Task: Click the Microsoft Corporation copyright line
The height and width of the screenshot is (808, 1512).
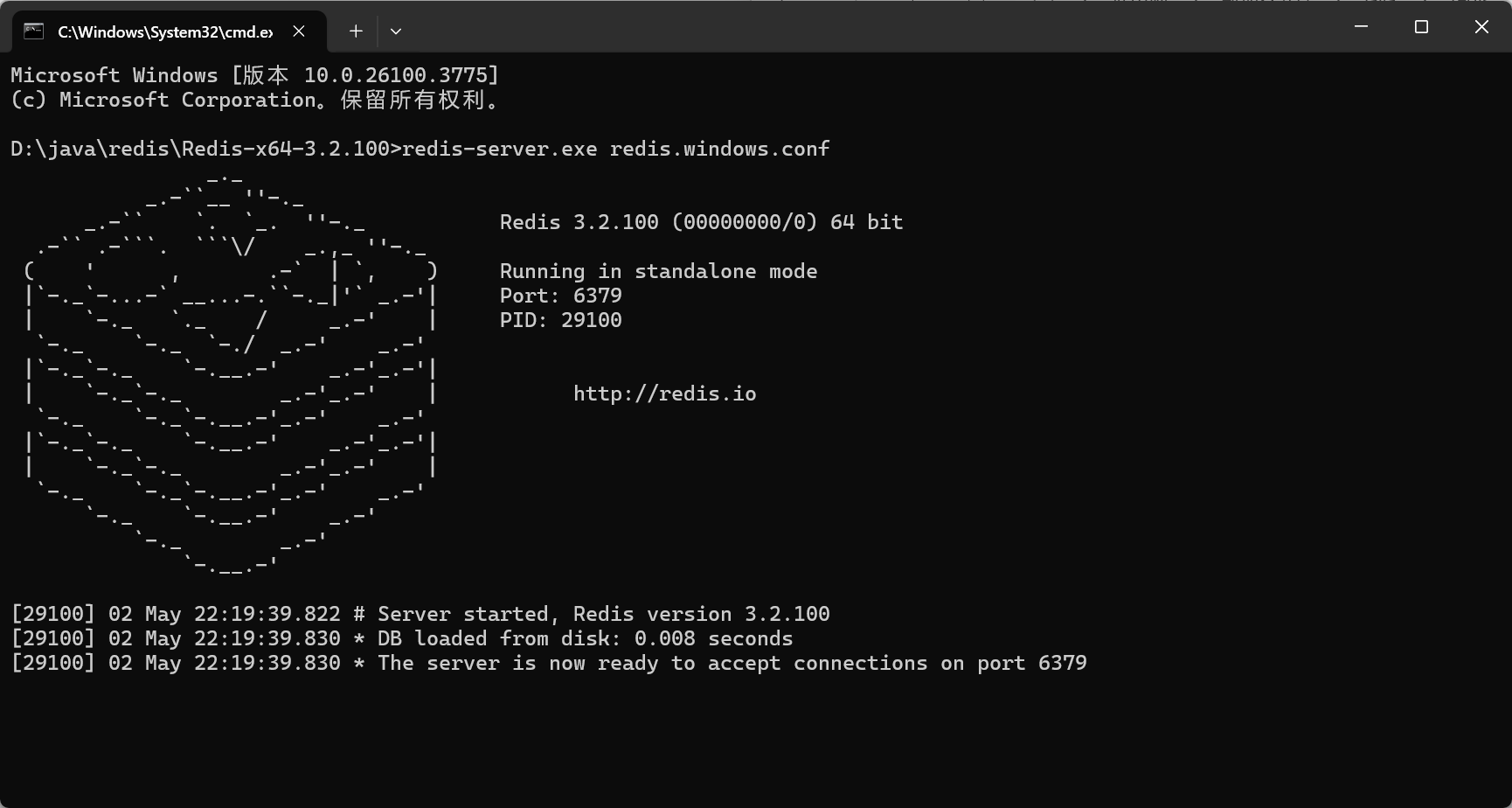Action: [255, 100]
